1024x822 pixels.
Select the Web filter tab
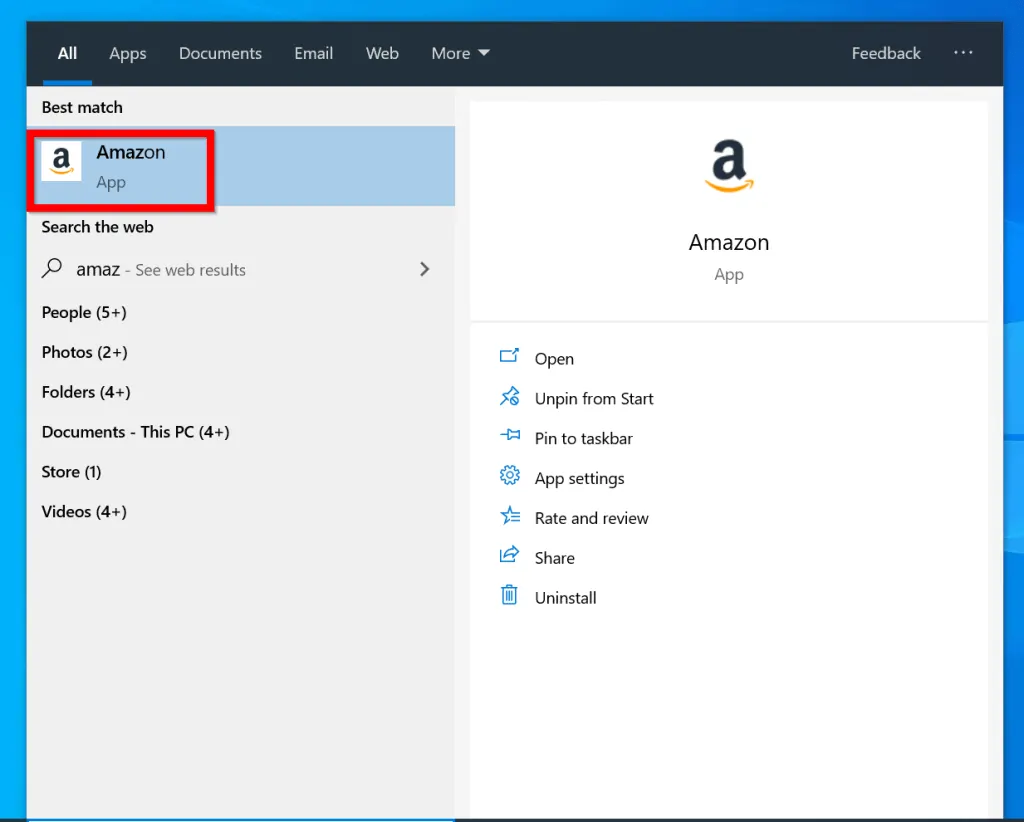[x=382, y=53]
